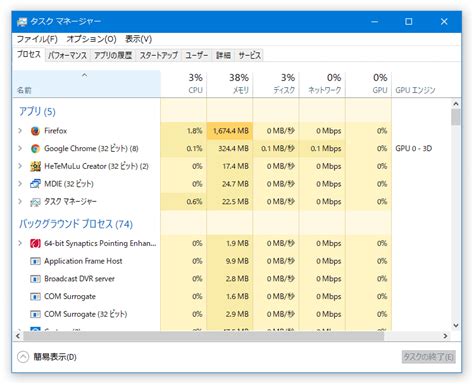Screen dimensions: 474x385
Task: Click the Application Frame Host icon
Action: coord(35,261)
